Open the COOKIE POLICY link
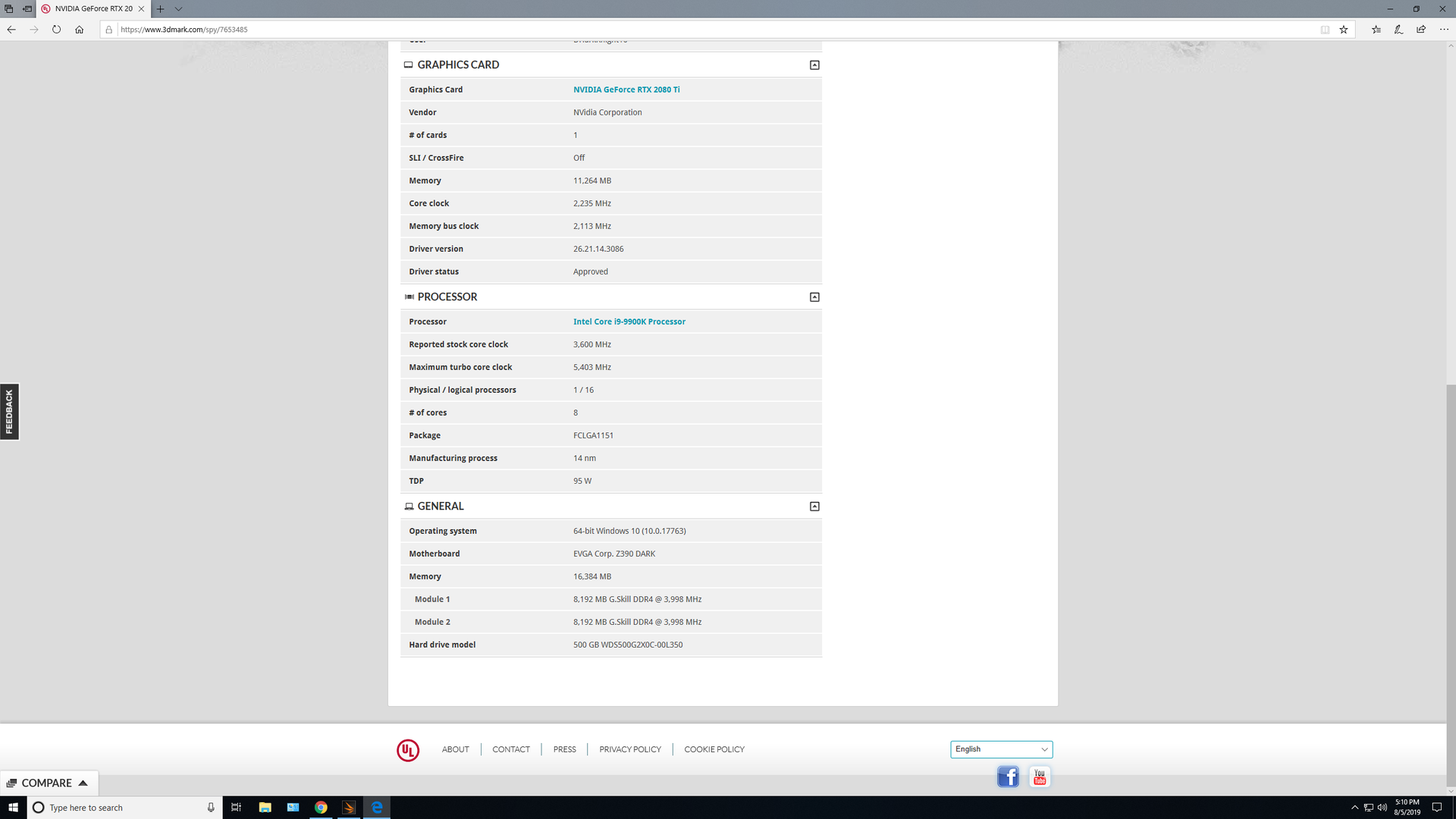The width and height of the screenshot is (1456, 819). [714, 749]
